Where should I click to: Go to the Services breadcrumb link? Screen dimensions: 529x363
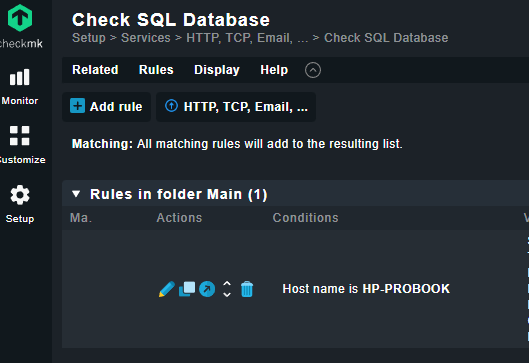pyautogui.click(x=146, y=38)
